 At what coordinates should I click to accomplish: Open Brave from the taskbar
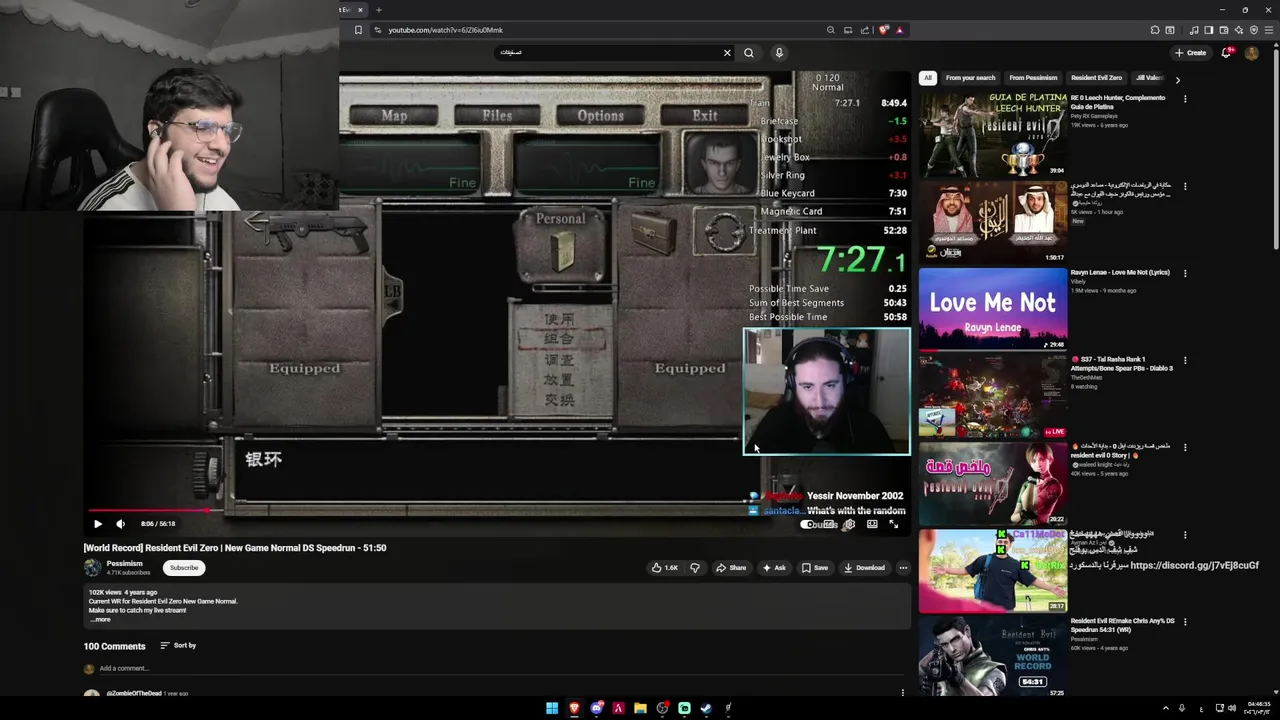(574, 708)
